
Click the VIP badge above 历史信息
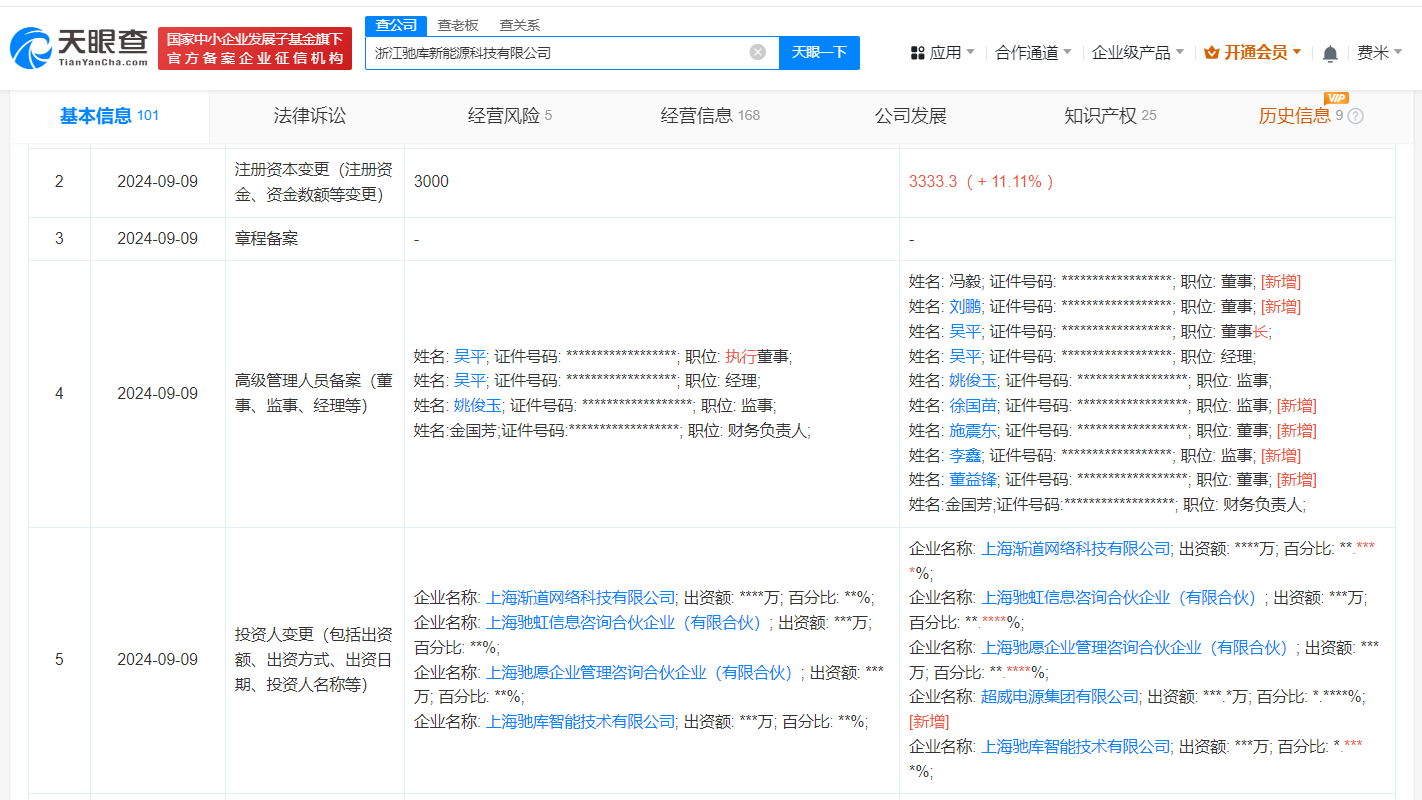click(x=1338, y=99)
